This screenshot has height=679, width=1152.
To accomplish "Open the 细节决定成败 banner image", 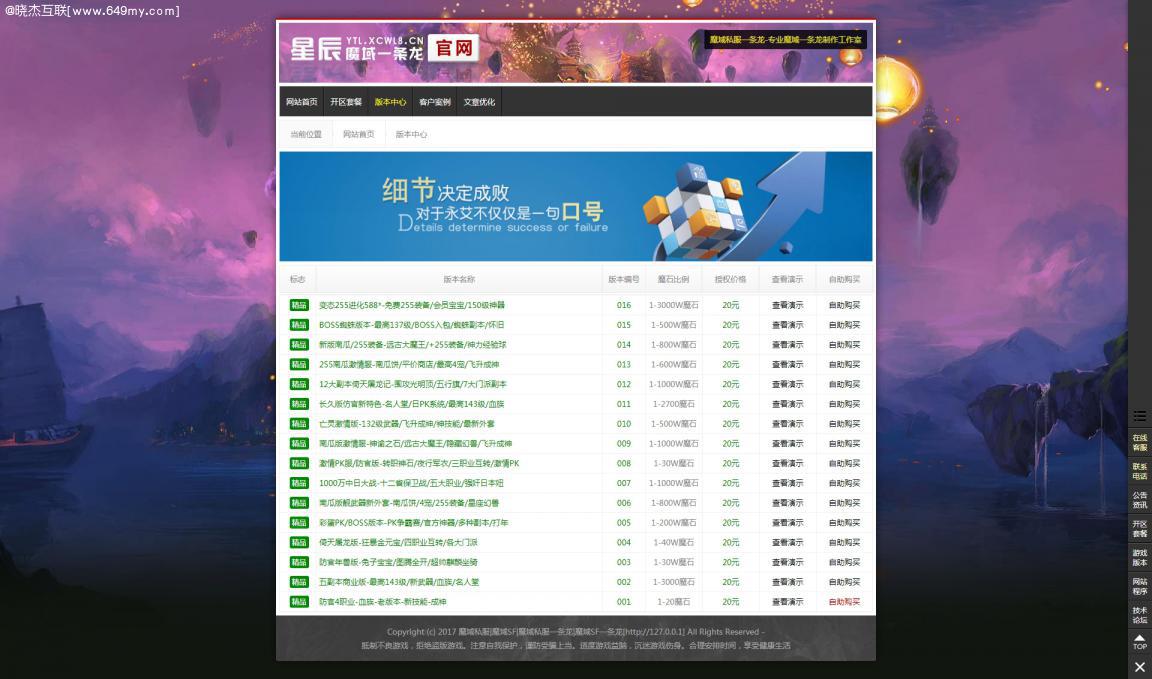I will (x=576, y=205).
